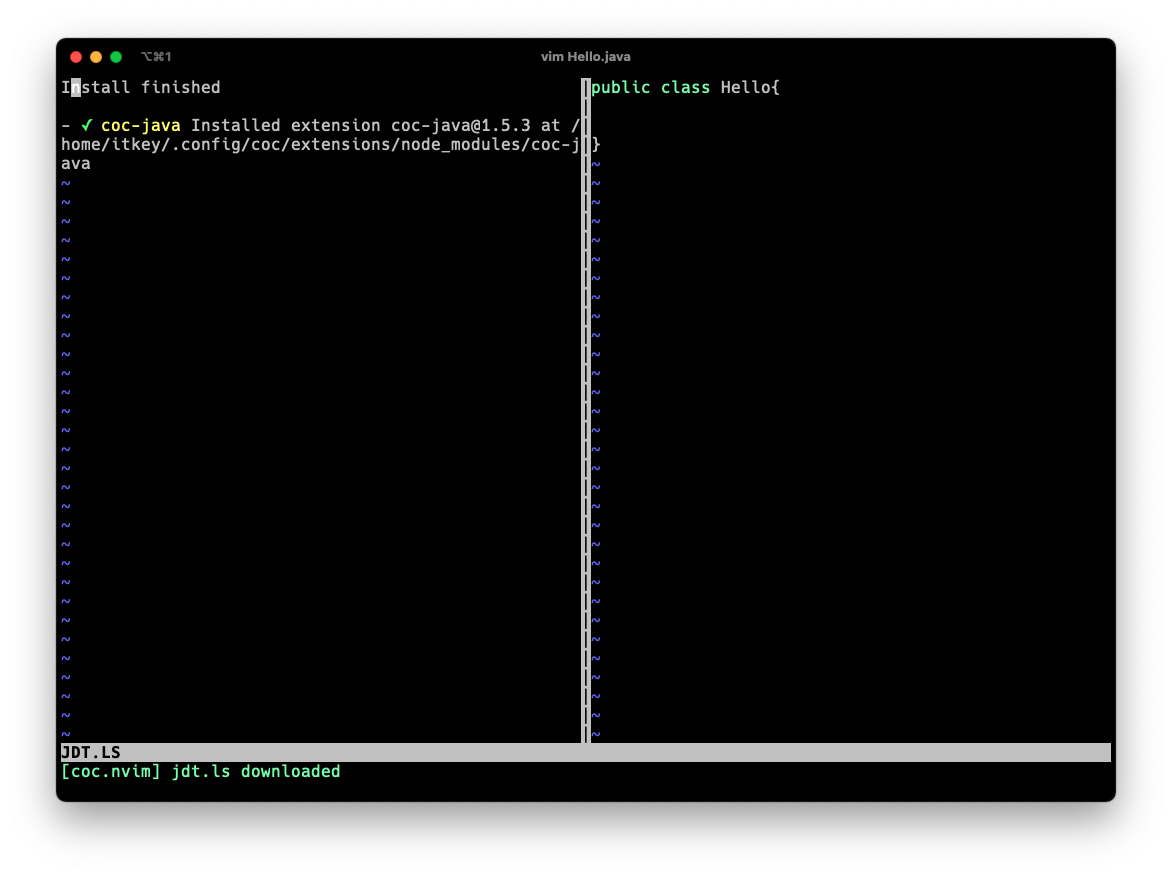Click the '[coc.nvim]' message prefix
1172x876 pixels.
[111, 771]
